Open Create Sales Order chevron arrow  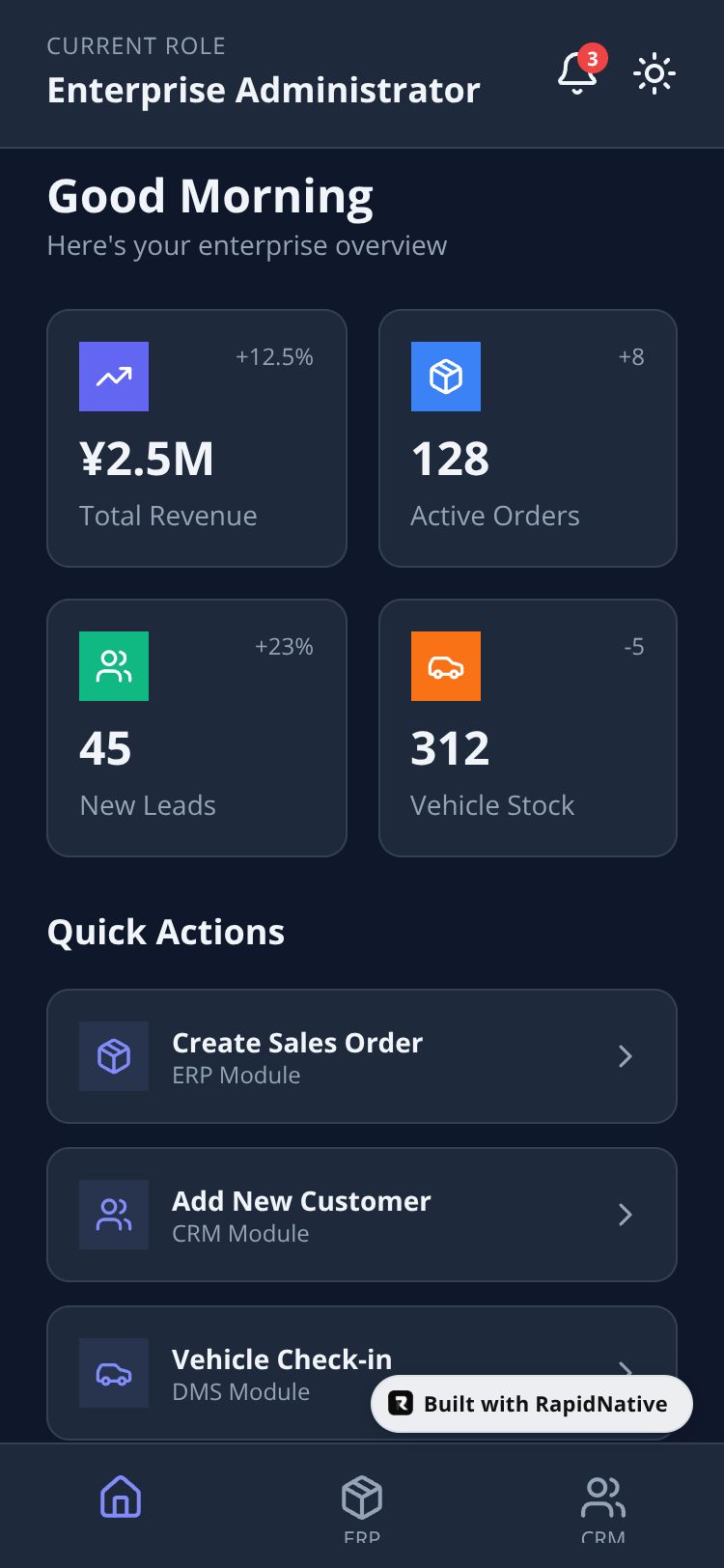click(626, 1056)
